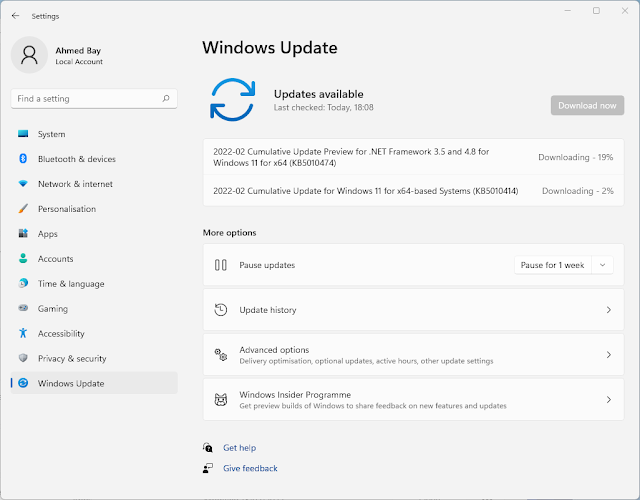Open Time & language settings
This screenshot has width=640, height=500.
pyautogui.click(x=94, y=283)
